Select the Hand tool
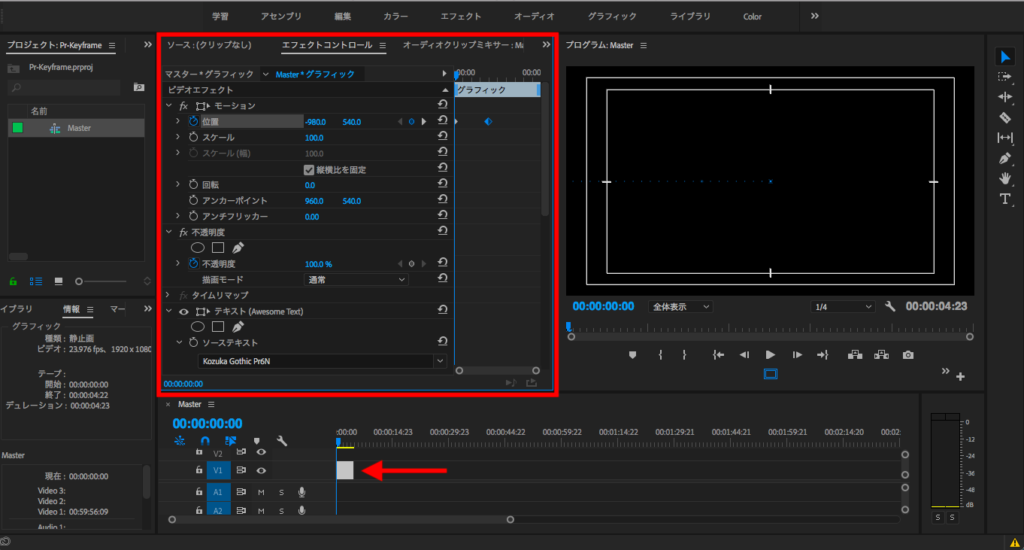The width and height of the screenshot is (1024, 550). pos(1005,178)
